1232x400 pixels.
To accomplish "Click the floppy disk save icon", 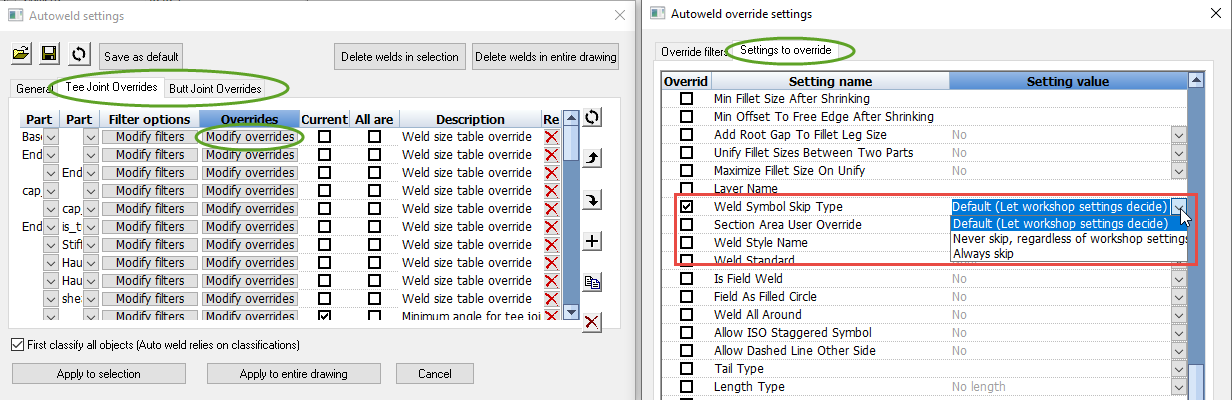I will coord(49,55).
